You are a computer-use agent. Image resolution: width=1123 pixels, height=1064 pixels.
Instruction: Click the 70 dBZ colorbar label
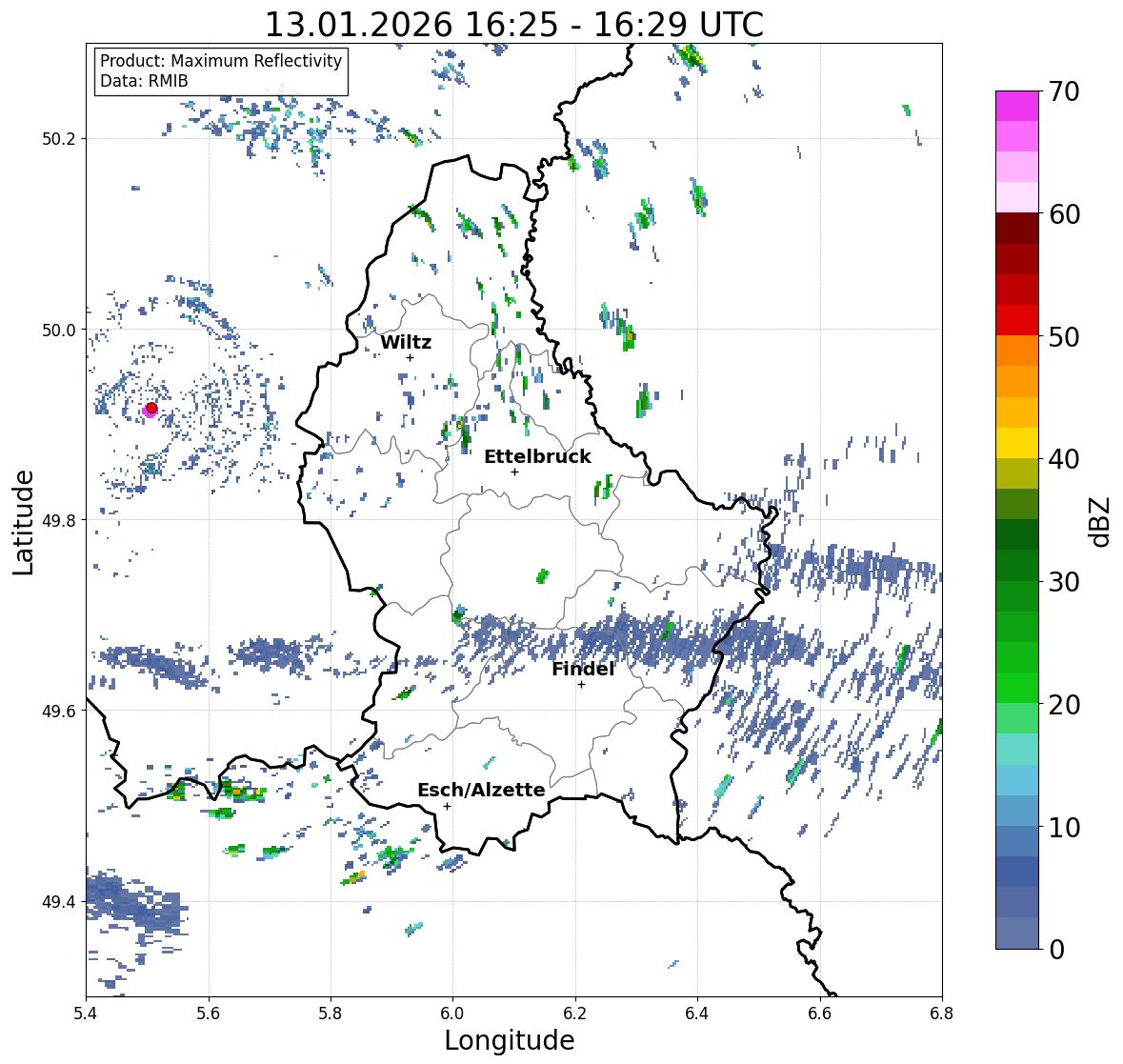[1064, 91]
